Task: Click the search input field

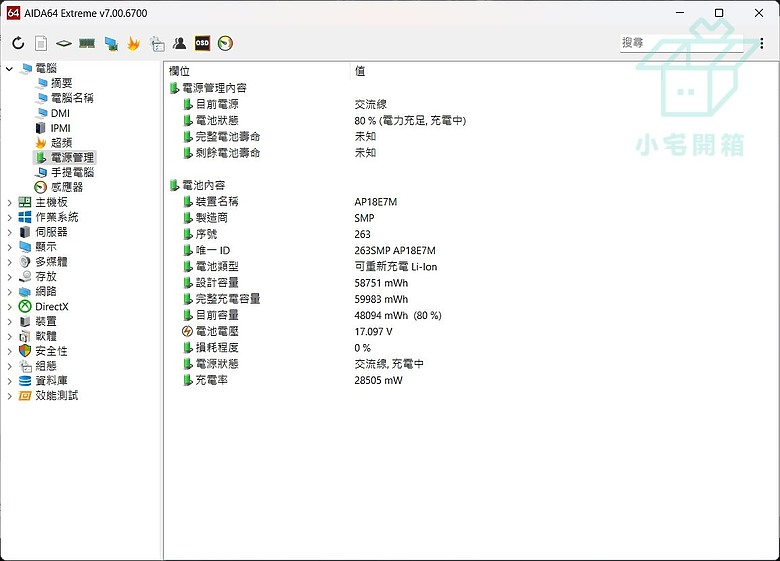Action: pyautogui.click(x=682, y=43)
